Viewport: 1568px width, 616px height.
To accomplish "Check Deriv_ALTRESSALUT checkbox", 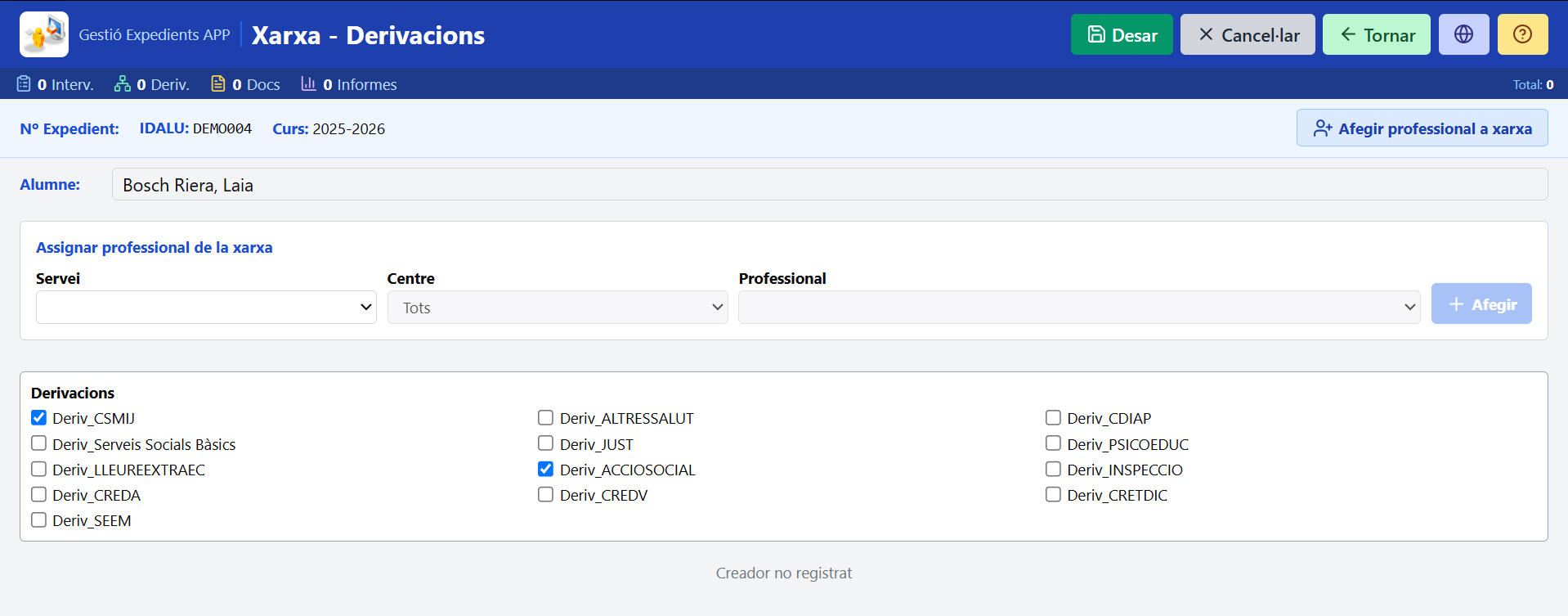I will pos(545,418).
